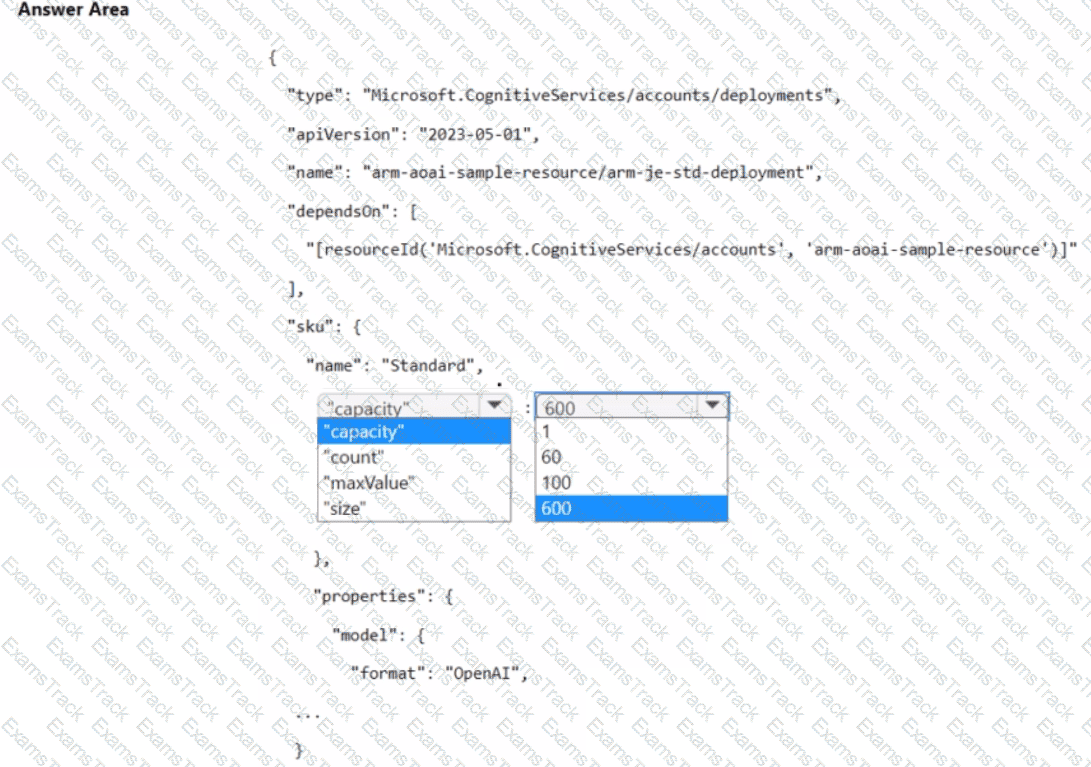1091x767 pixels.
Task: Click the Answer Area heading
Action: pyautogui.click(x=73, y=10)
